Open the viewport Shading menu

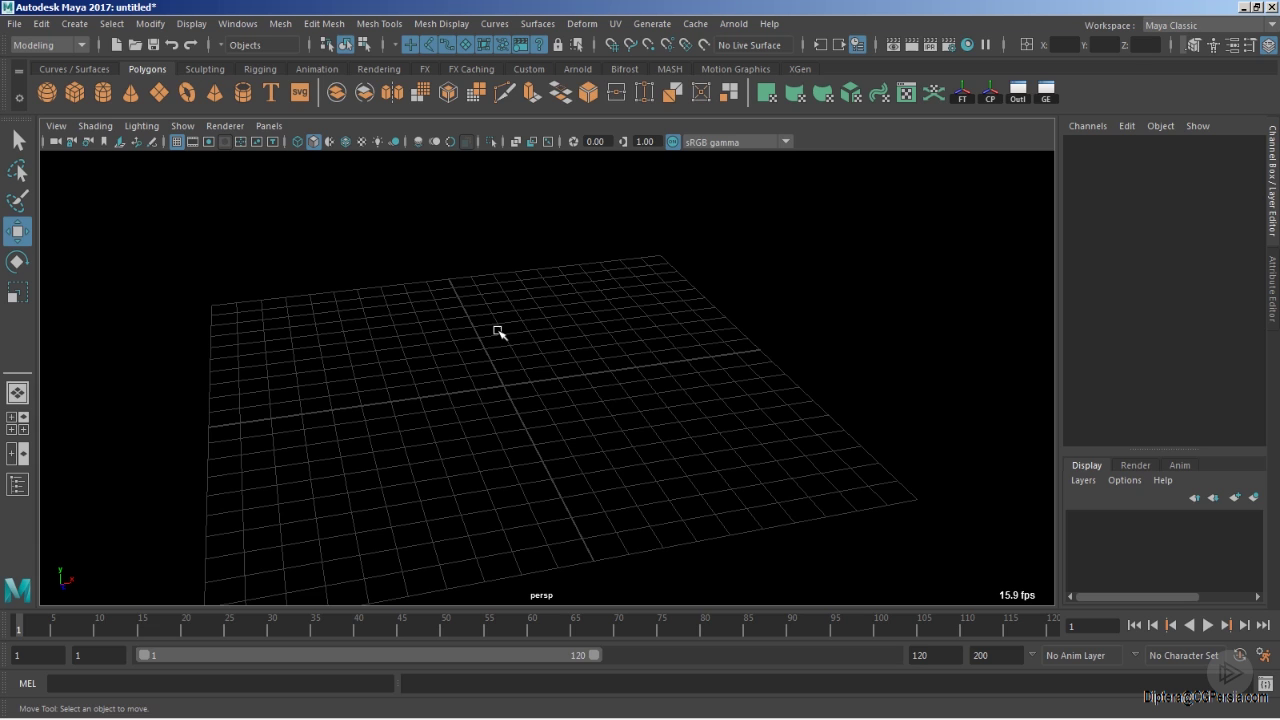pos(95,126)
